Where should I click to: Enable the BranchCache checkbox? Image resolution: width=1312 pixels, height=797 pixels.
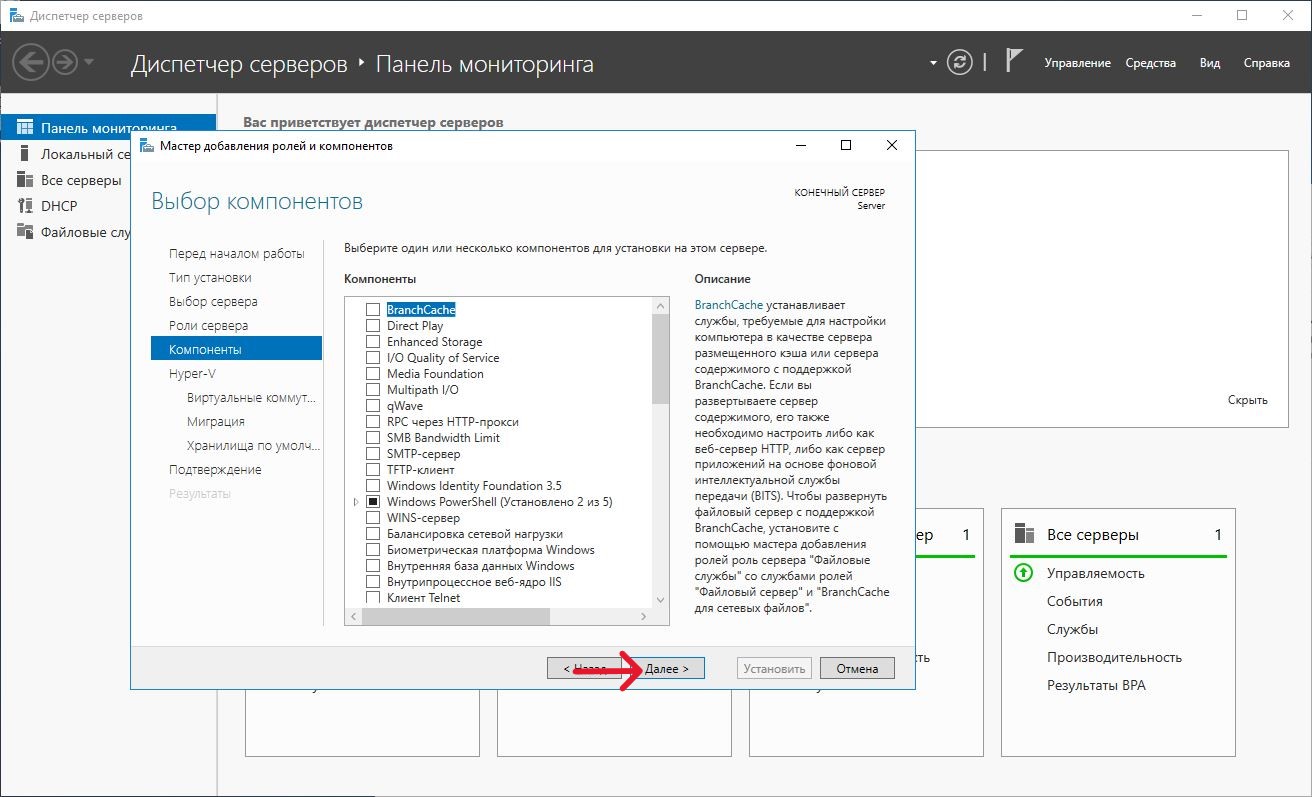[373, 310]
